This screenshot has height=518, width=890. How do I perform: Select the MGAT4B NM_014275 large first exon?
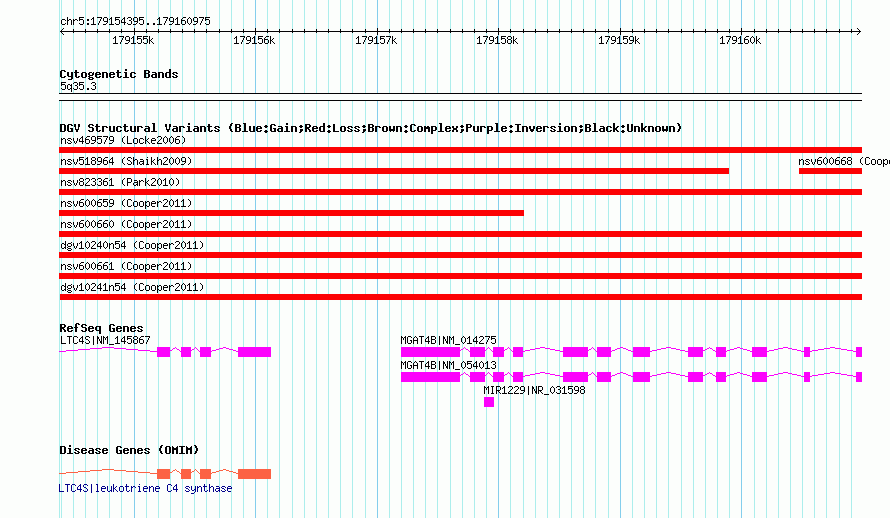pyautogui.click(x=430, y=352)
